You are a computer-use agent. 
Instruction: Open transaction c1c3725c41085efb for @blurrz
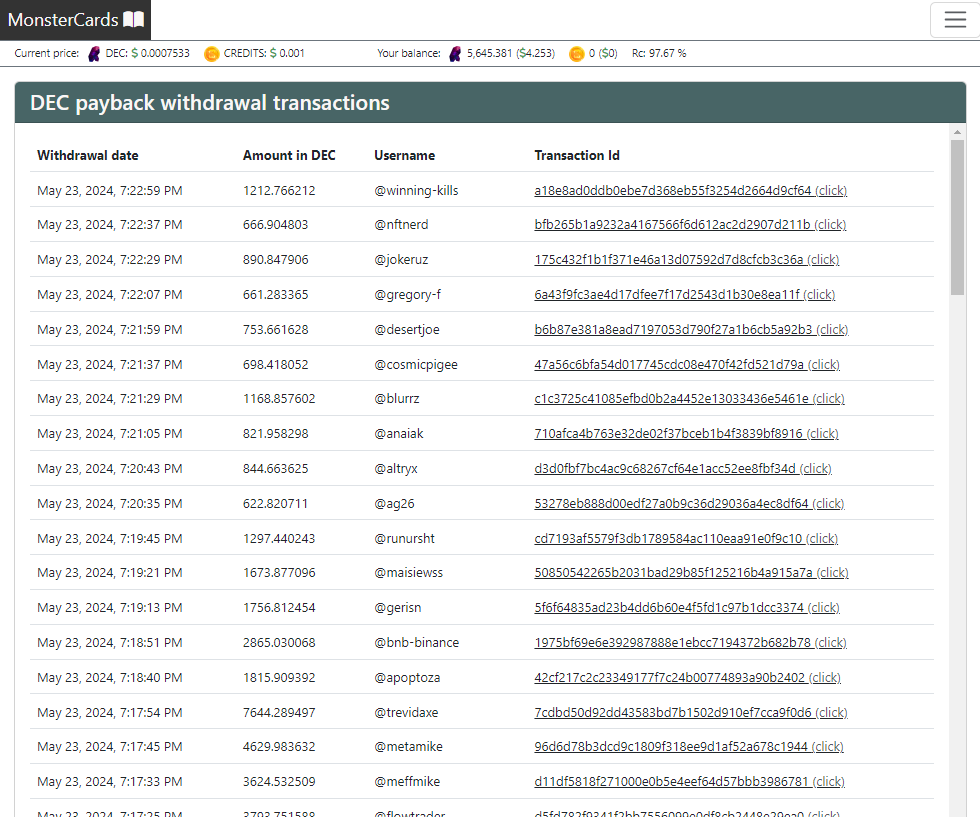point(689,399)
